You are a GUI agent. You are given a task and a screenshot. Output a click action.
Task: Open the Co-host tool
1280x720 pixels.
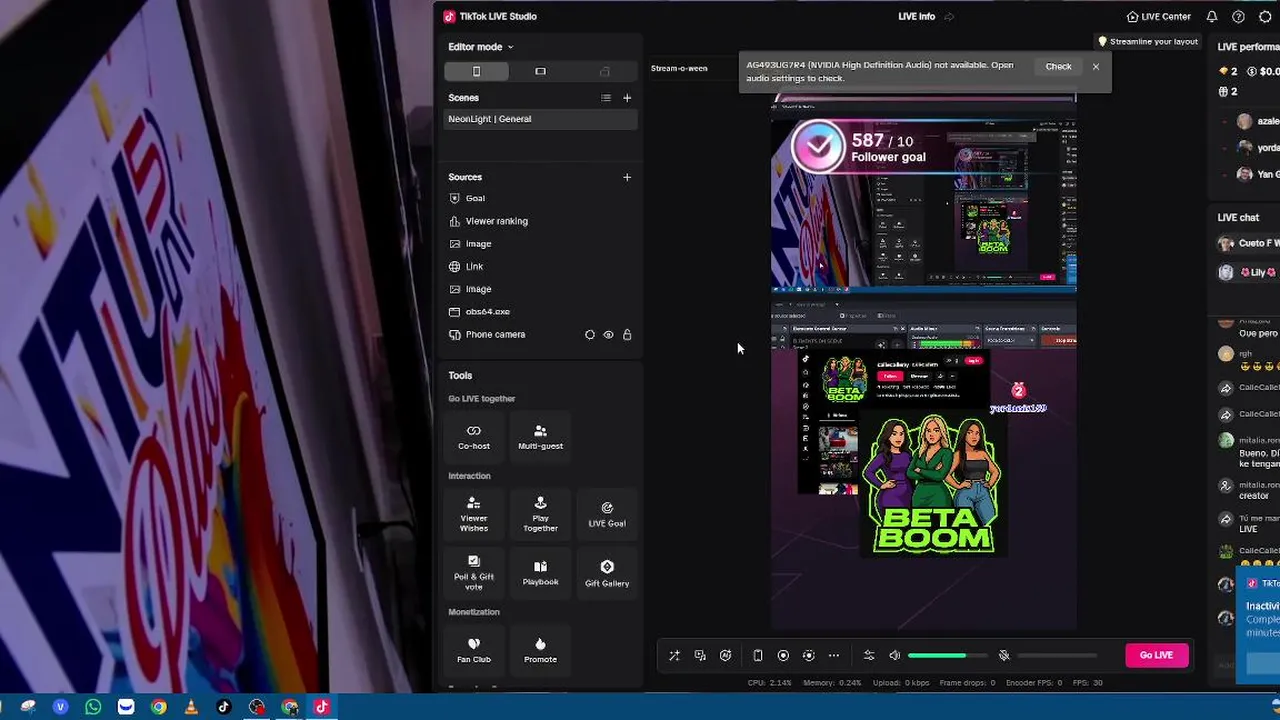474,436
